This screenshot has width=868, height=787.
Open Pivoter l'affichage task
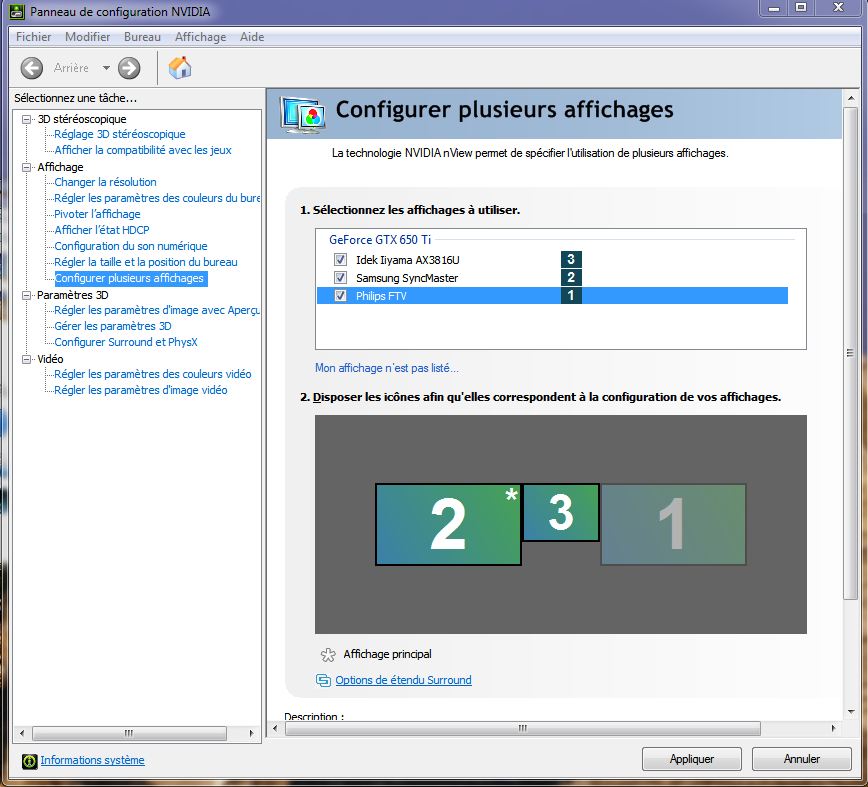97,214
